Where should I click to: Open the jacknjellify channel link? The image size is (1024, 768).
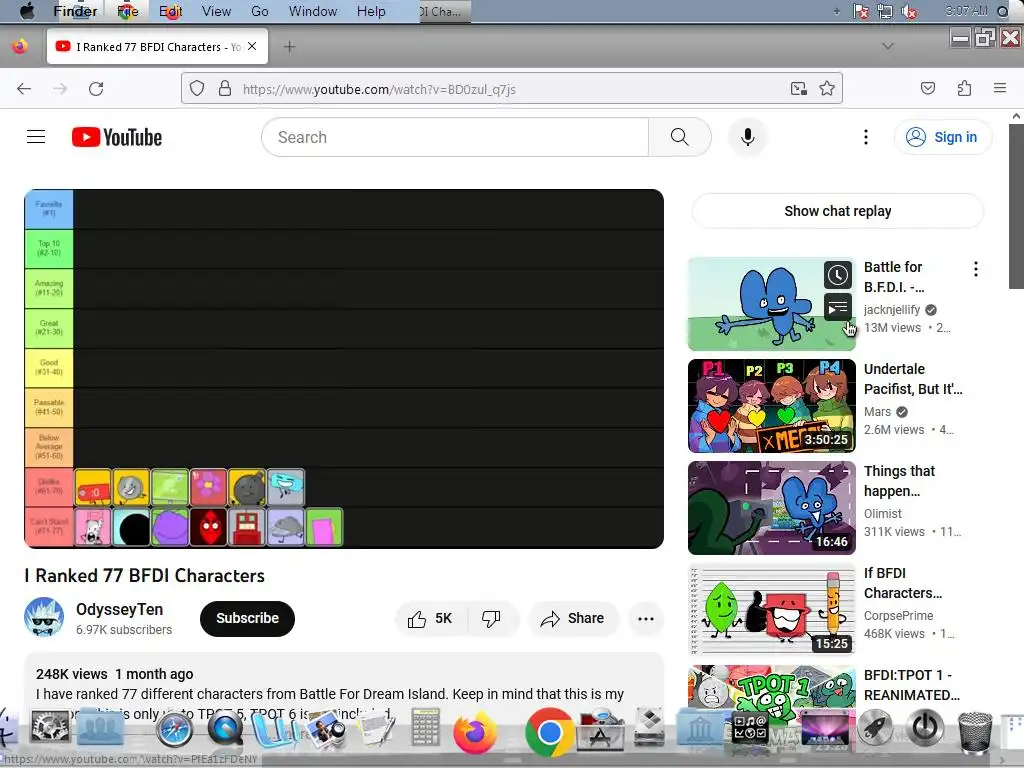tap(891, 310)
